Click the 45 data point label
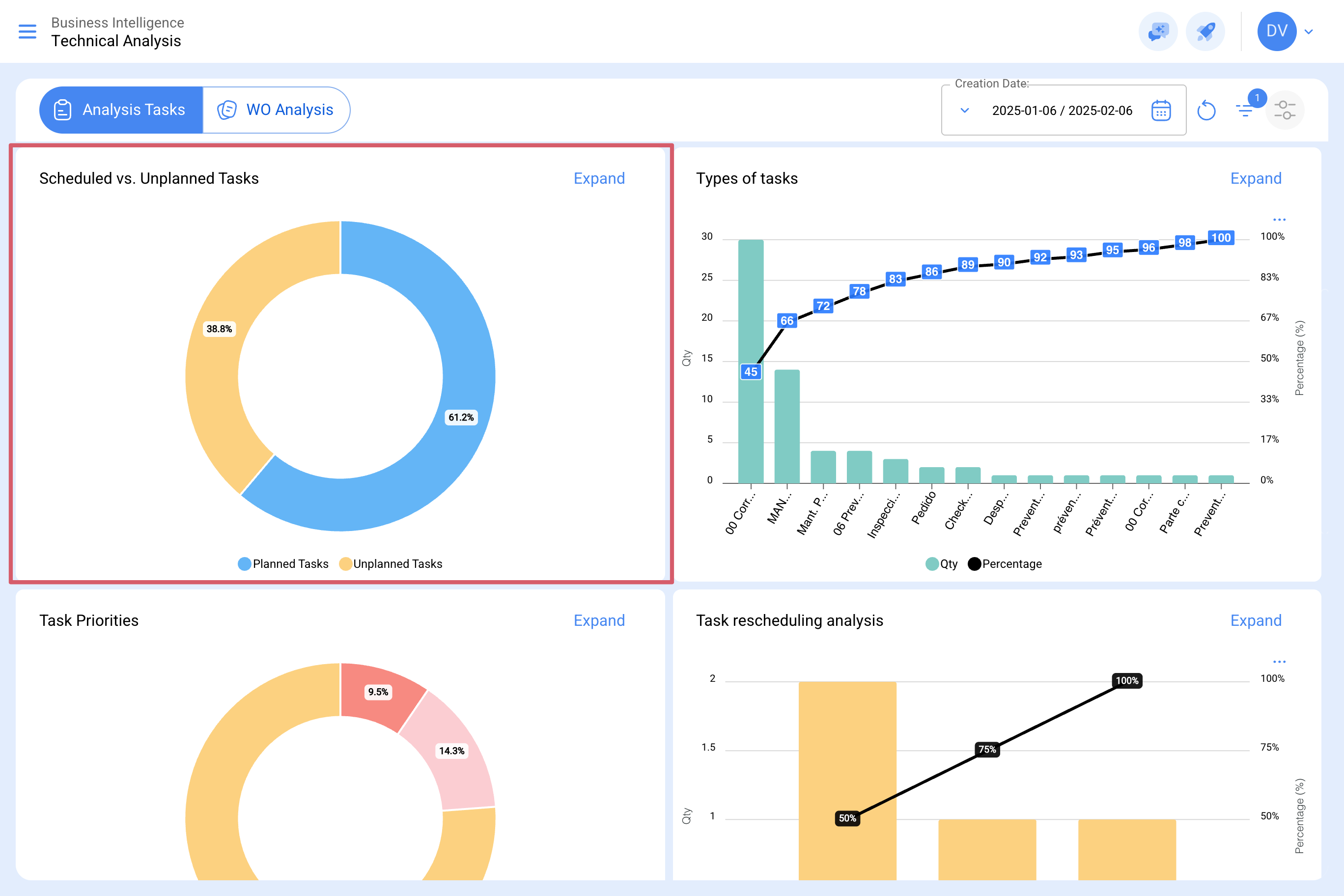Viewport: 1344px width, 896px height. (x=750, y=372)
